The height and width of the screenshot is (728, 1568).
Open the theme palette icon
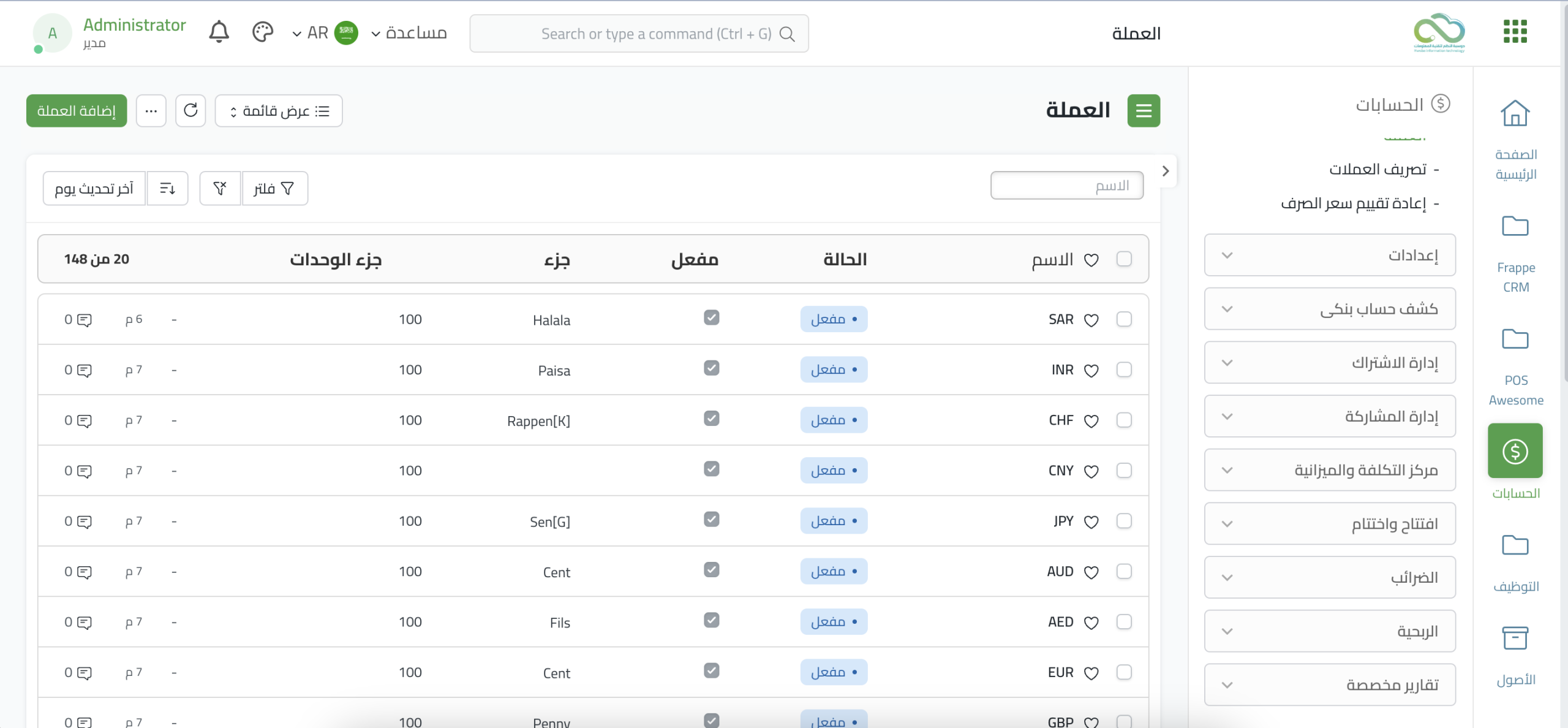[x=262, y=32]
